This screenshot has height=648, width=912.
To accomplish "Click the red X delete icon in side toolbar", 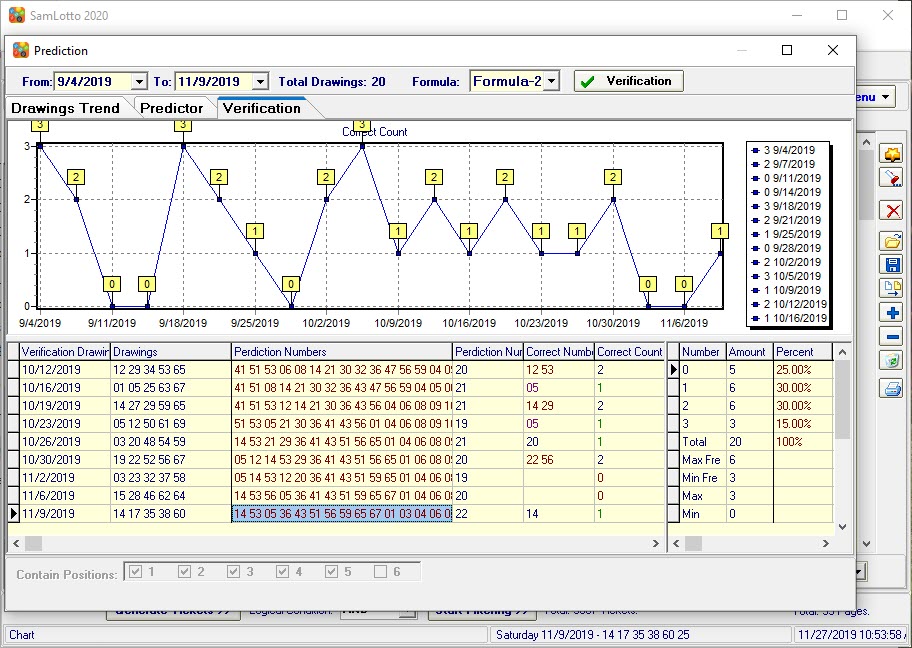I will [x=892, y=210].
